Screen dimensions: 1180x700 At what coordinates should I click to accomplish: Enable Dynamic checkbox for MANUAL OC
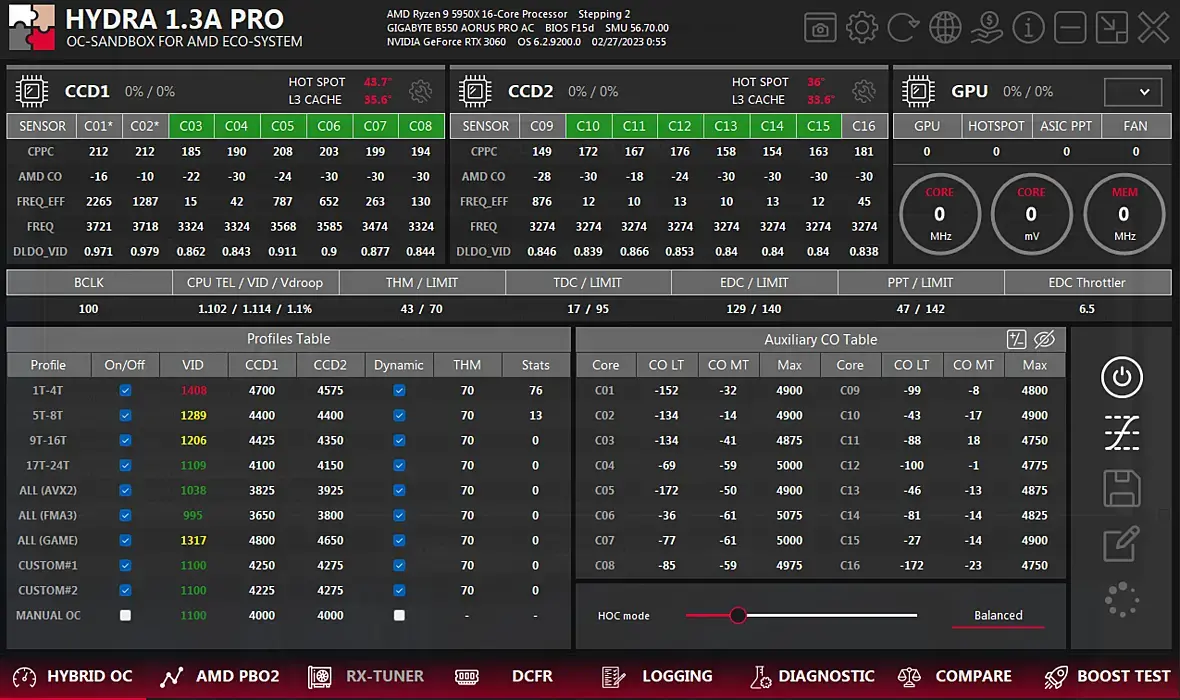[x=399, y=615]
